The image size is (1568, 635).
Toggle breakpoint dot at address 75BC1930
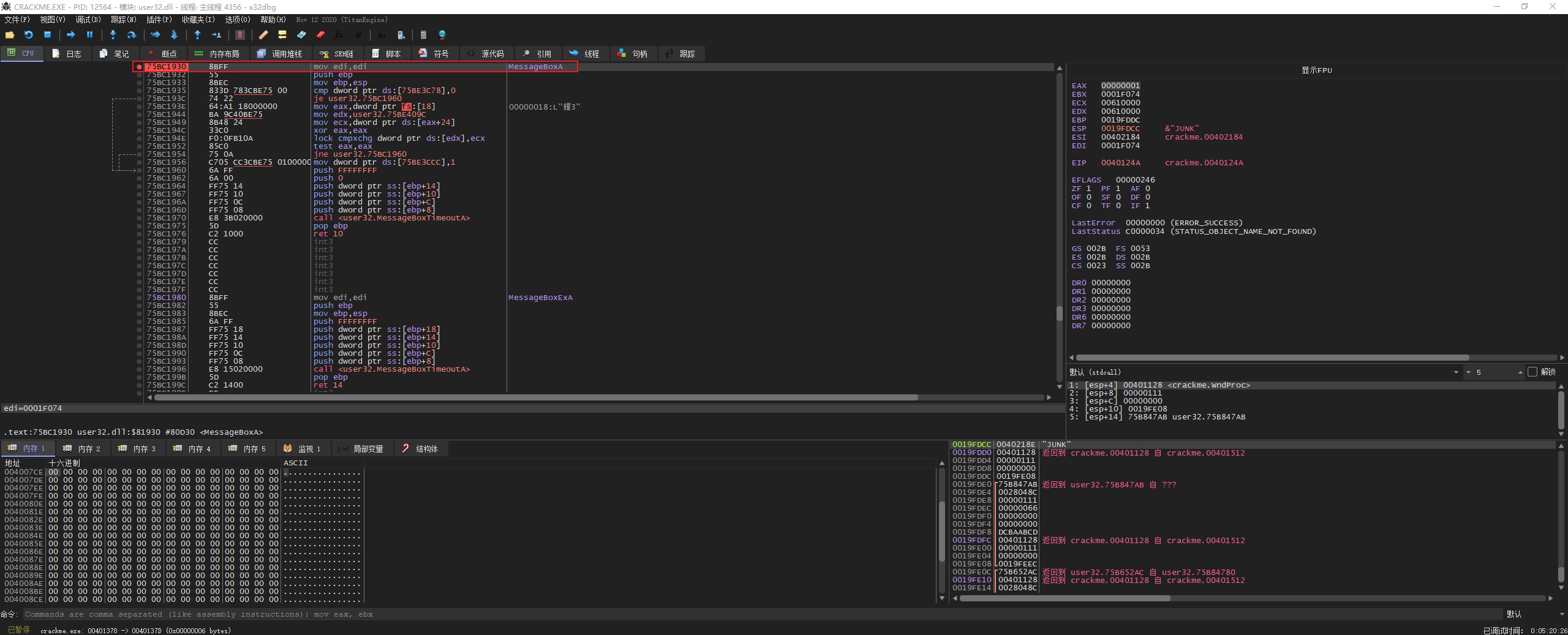coord(140,67)
